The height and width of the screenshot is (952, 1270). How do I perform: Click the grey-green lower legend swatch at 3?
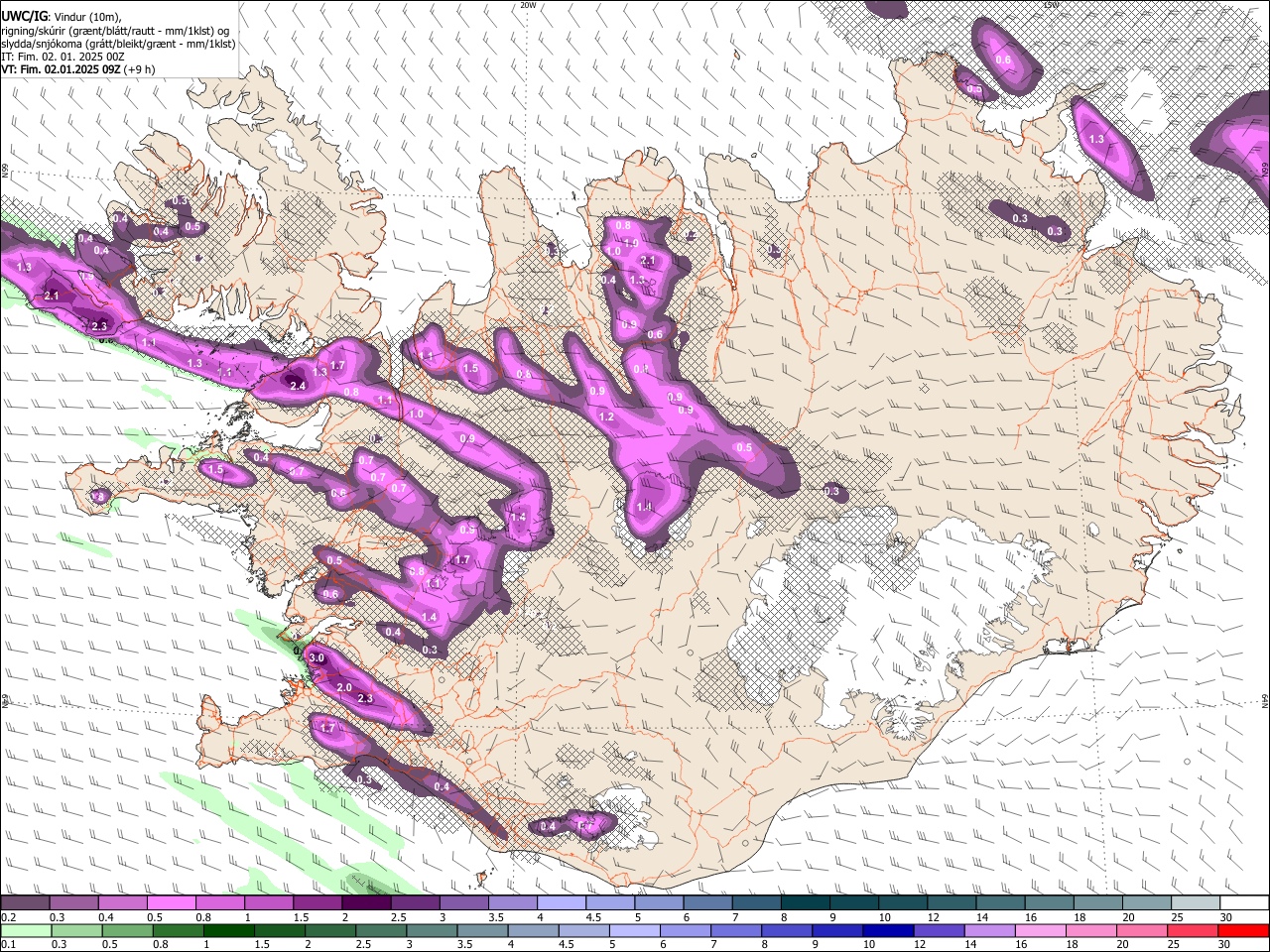tap(432, 930)
